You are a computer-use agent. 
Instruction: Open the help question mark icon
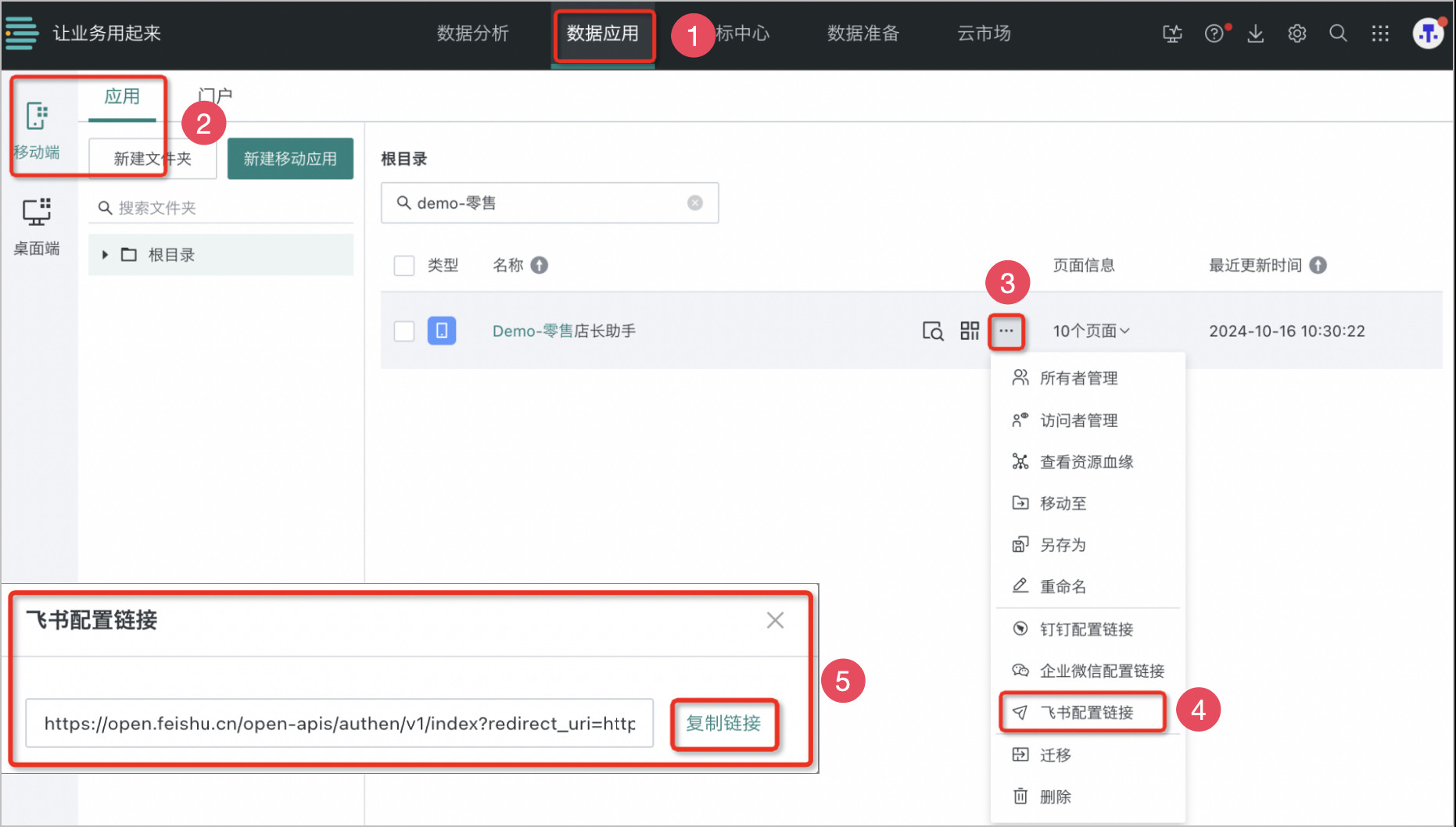coord(1214,34)
